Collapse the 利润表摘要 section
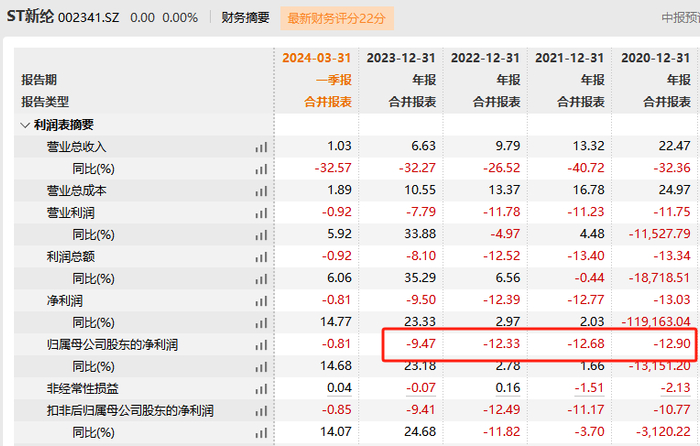The width and height of the screenshot is (700, 446). point(25,125)
